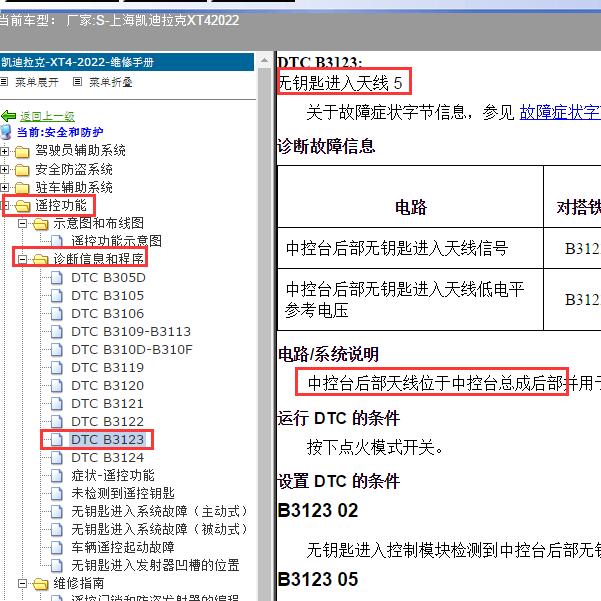The image size is (601, 601).
Task: Expand the 安全防盗系统 tree node
Action: [5, 169]
